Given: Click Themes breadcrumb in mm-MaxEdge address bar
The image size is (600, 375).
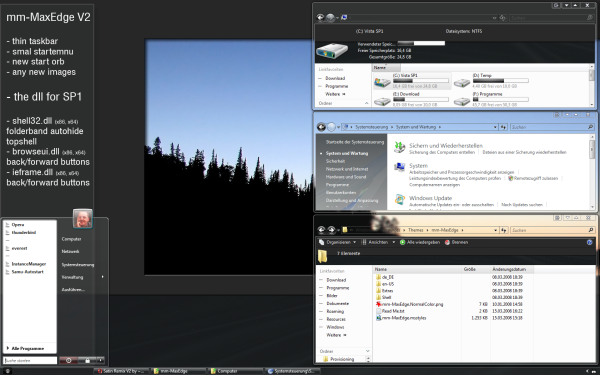Looking at the screenshot, I should coord(416,230).
